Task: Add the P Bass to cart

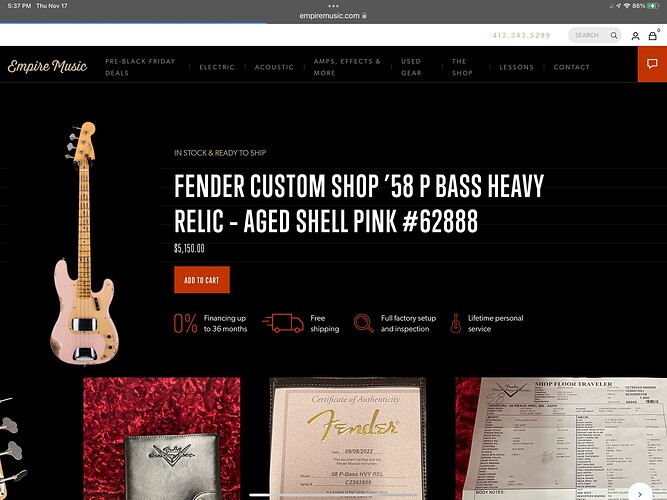Action: (x=202, y=280)
